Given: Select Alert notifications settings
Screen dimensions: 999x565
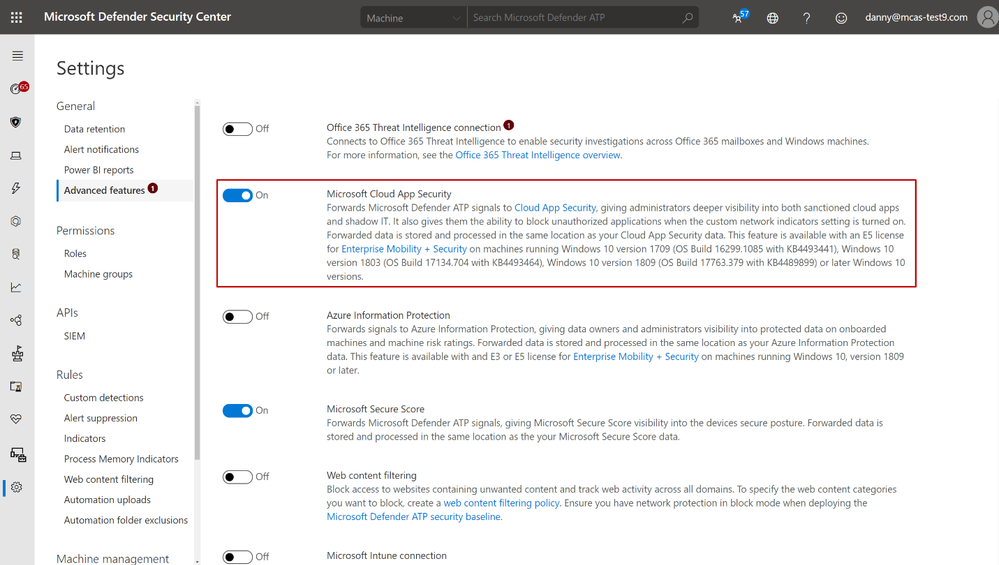Looking at the screenshot, I should 101,149.
